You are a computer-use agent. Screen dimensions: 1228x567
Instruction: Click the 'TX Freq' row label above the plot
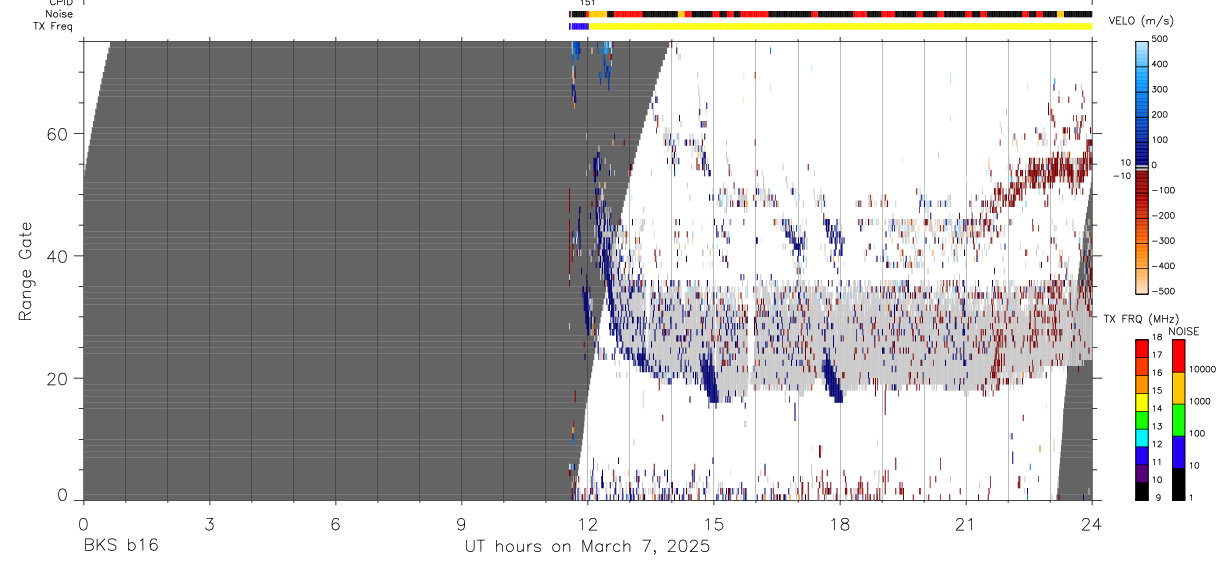(52, 26)
